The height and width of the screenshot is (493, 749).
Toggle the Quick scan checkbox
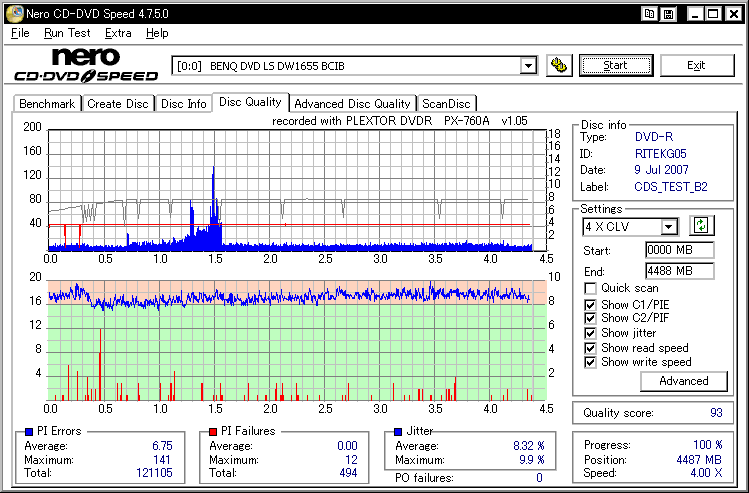tap(590, 289)
